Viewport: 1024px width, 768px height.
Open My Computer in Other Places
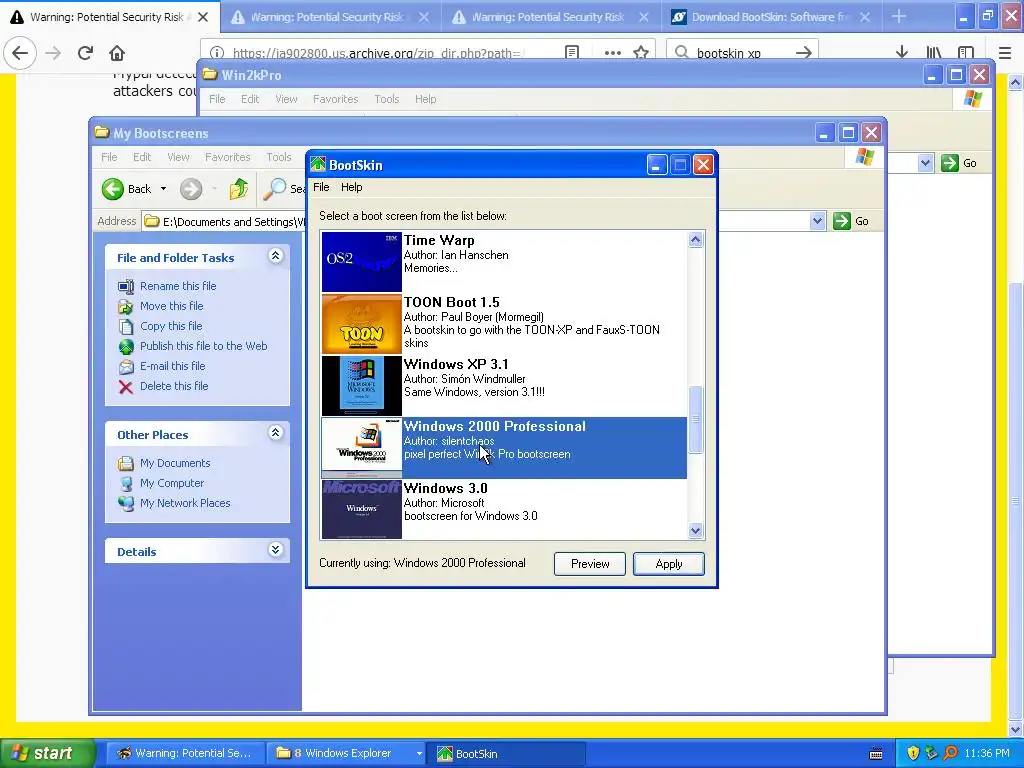coord(172,483)
